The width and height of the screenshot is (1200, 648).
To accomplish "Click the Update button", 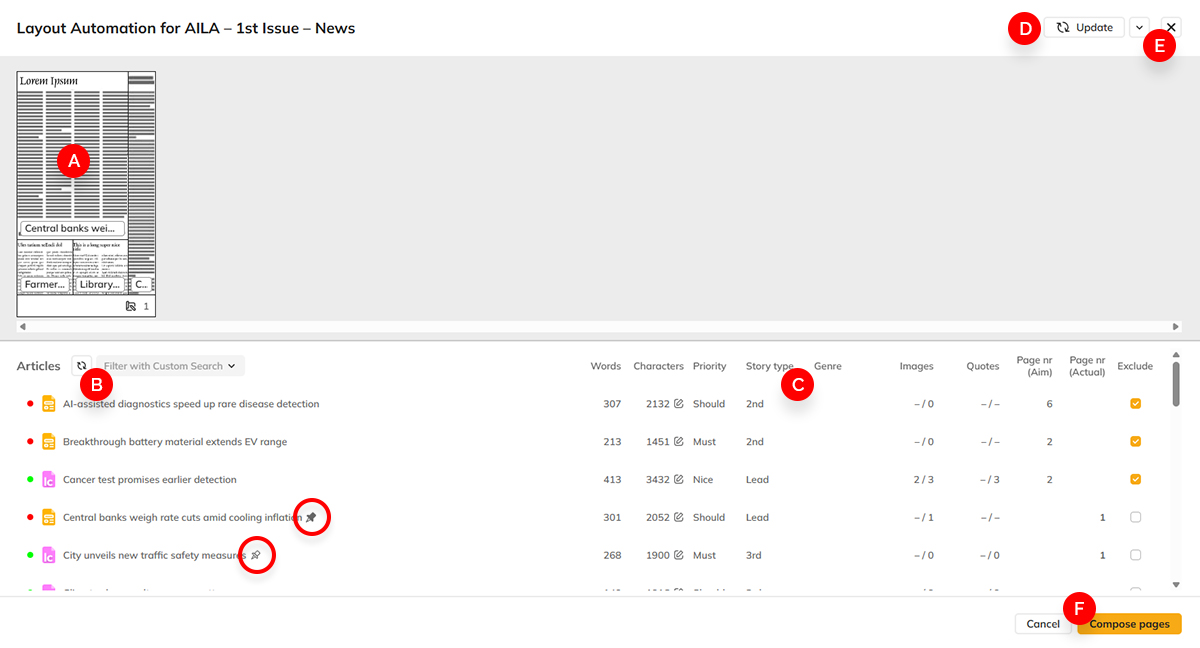I will click(x=1085, y=28).
